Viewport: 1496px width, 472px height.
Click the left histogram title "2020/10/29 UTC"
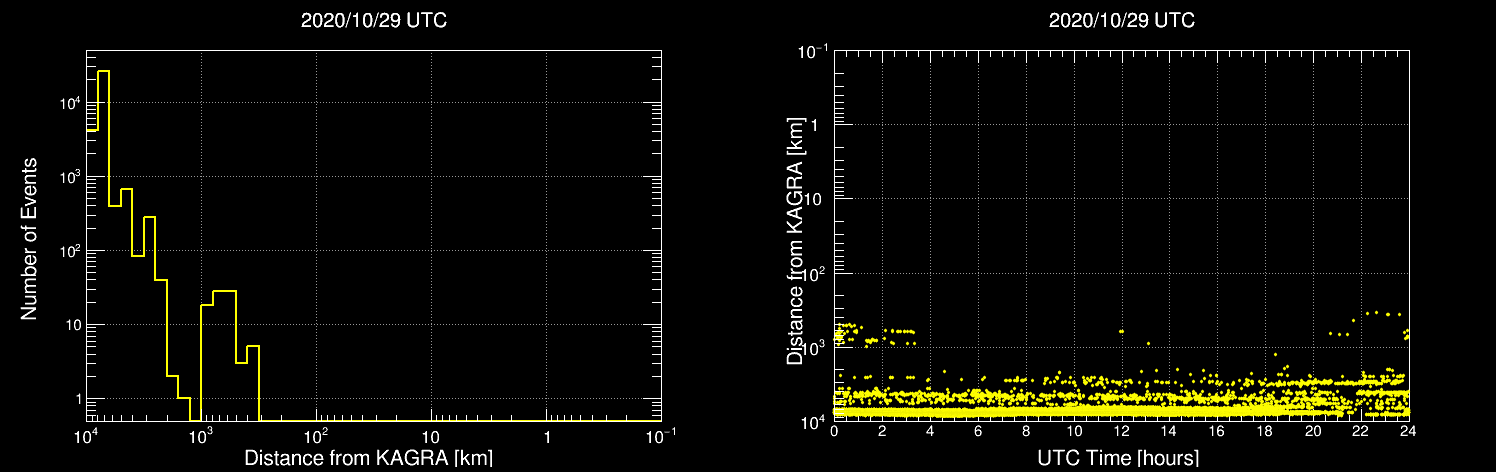[374, 21]
